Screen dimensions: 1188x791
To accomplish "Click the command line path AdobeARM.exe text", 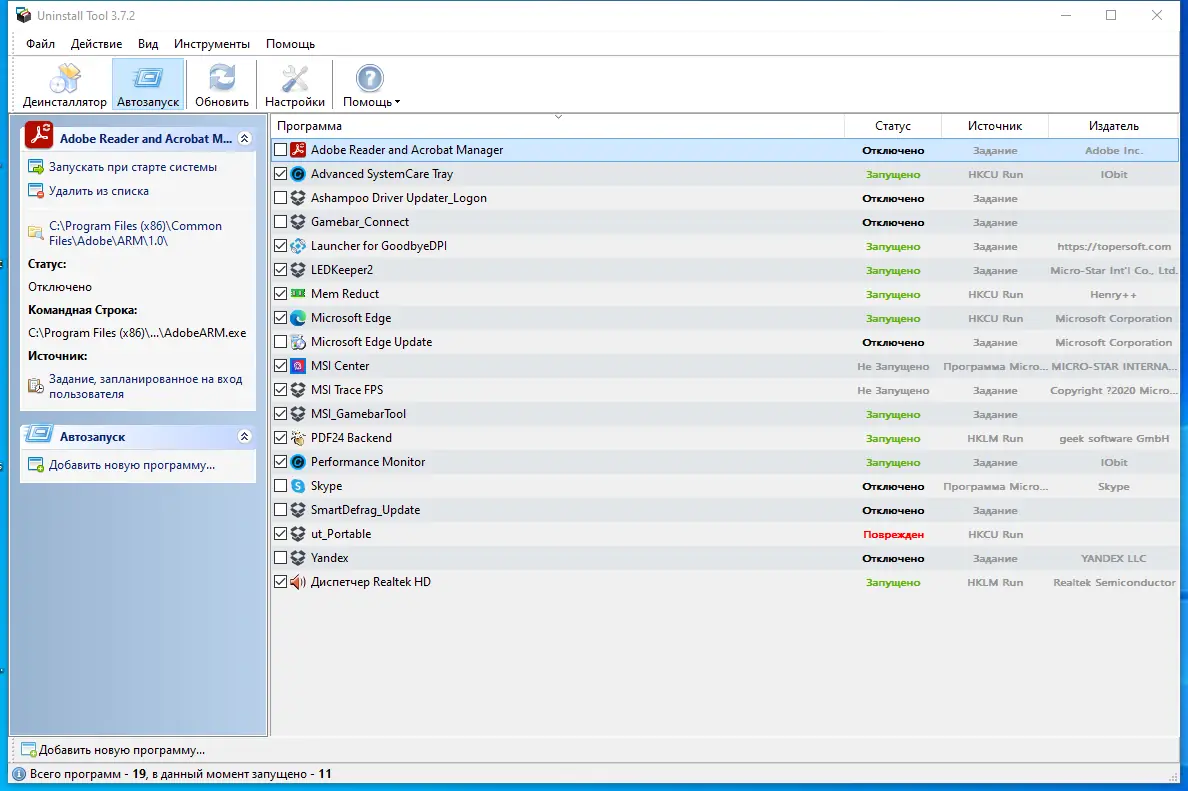I will click(x=137, y=333).
